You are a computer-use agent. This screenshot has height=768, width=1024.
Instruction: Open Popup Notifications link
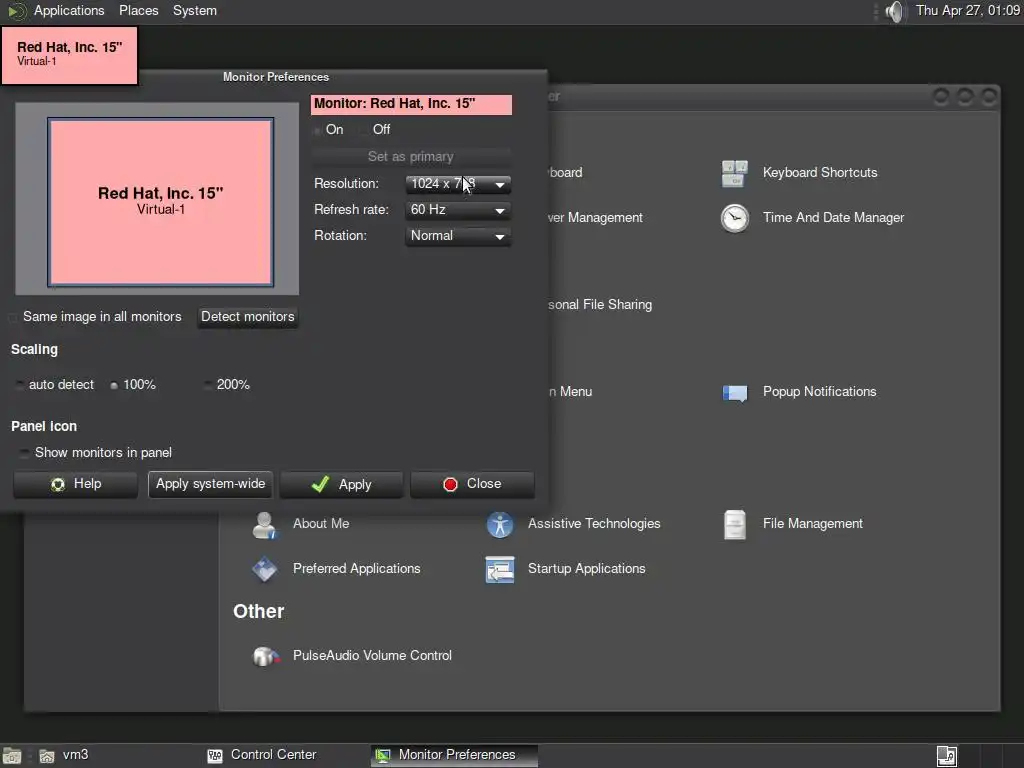point(820,392)
